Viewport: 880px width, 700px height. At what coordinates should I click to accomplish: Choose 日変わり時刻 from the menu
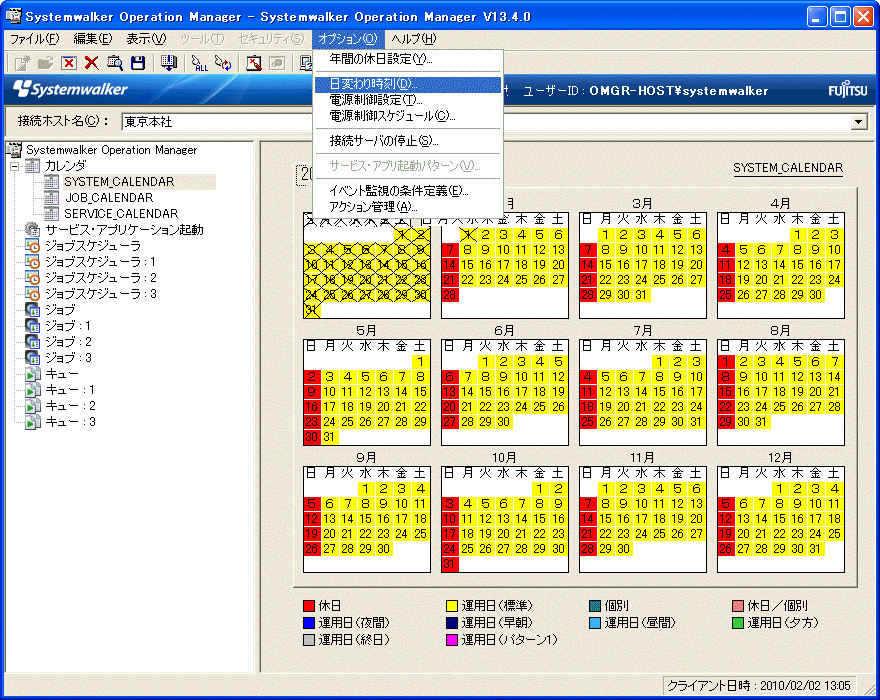tap(408, 84)
